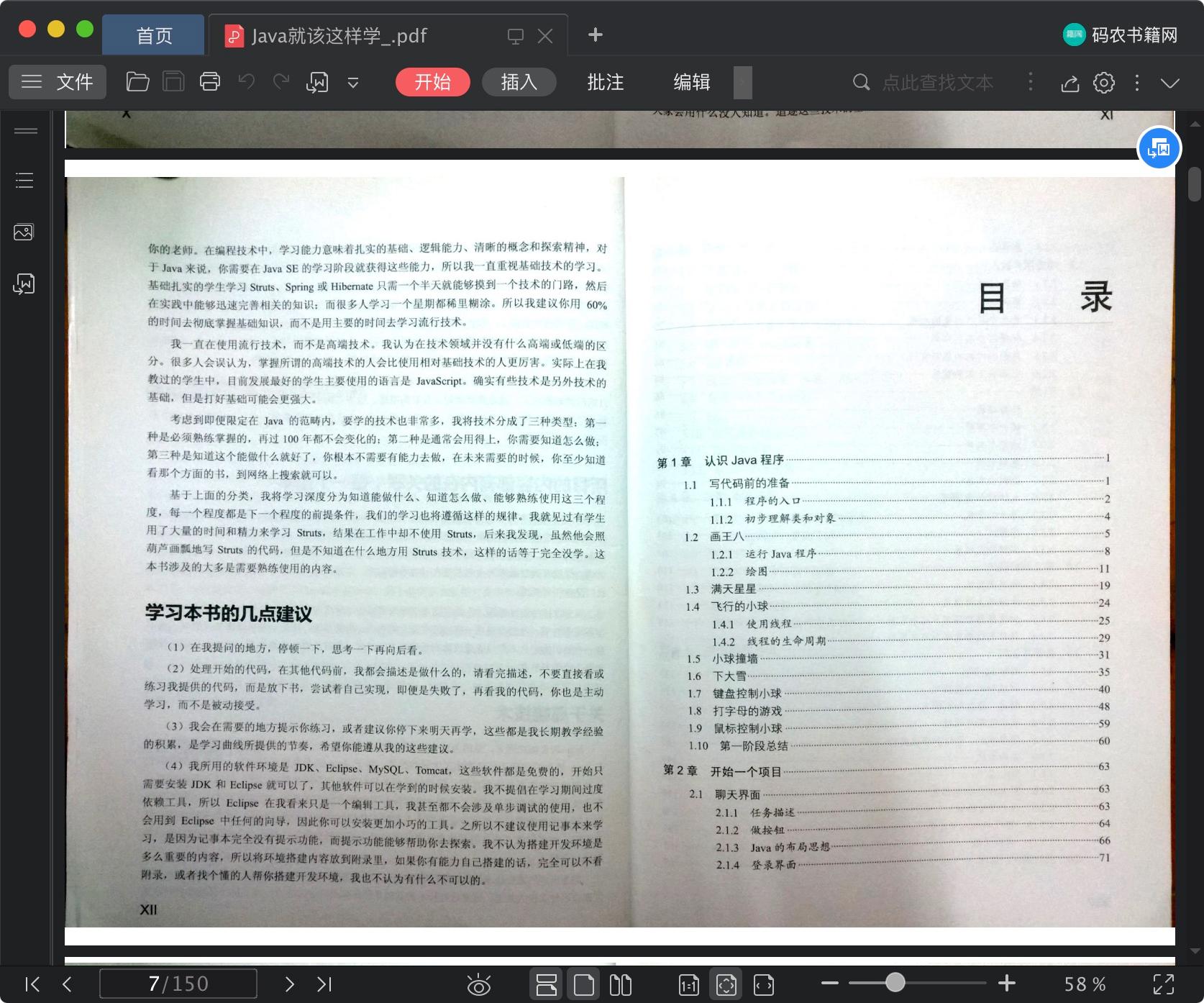Toggle eye protection mode
The height and width of the screenshot is (1003, 1204).
coord(478,984)
